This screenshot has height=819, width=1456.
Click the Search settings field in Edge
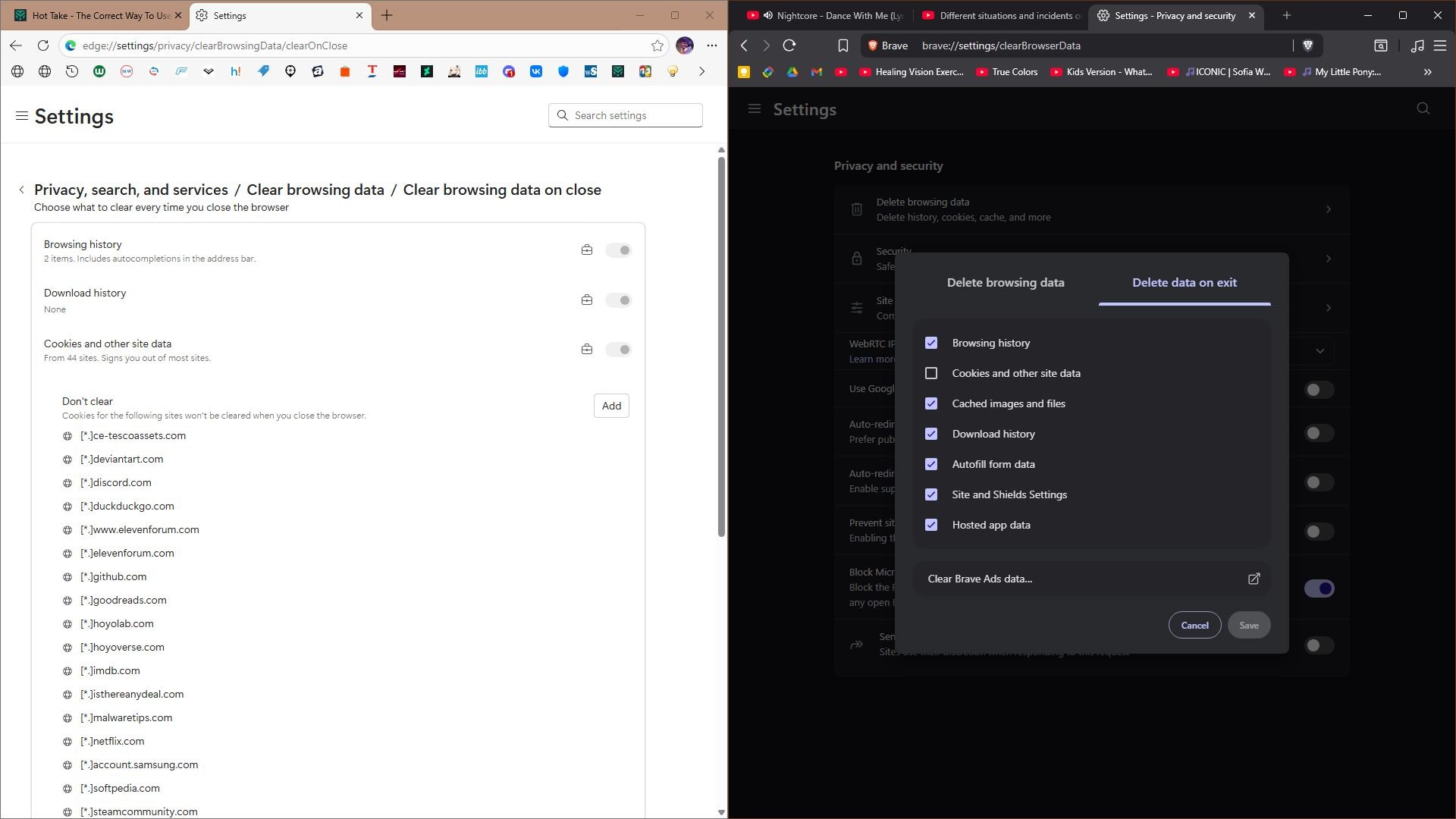pos(626,115)
